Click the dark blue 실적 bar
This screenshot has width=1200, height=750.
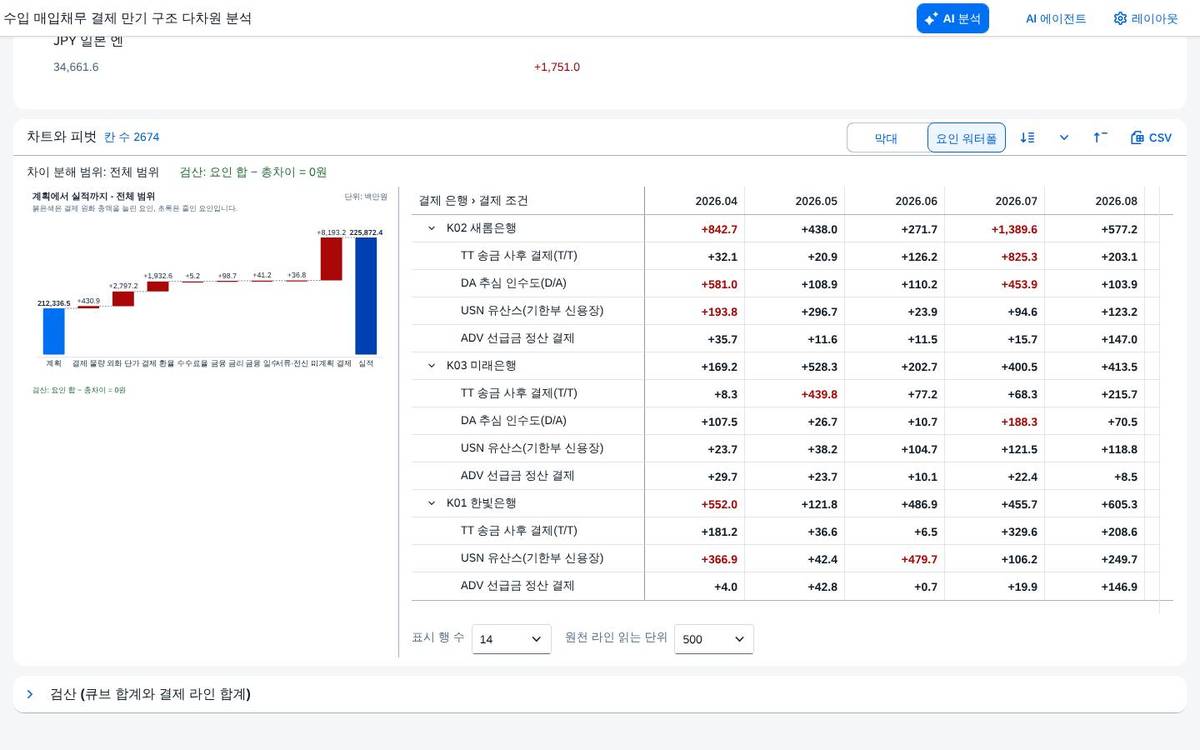click(x=366, y=296)
